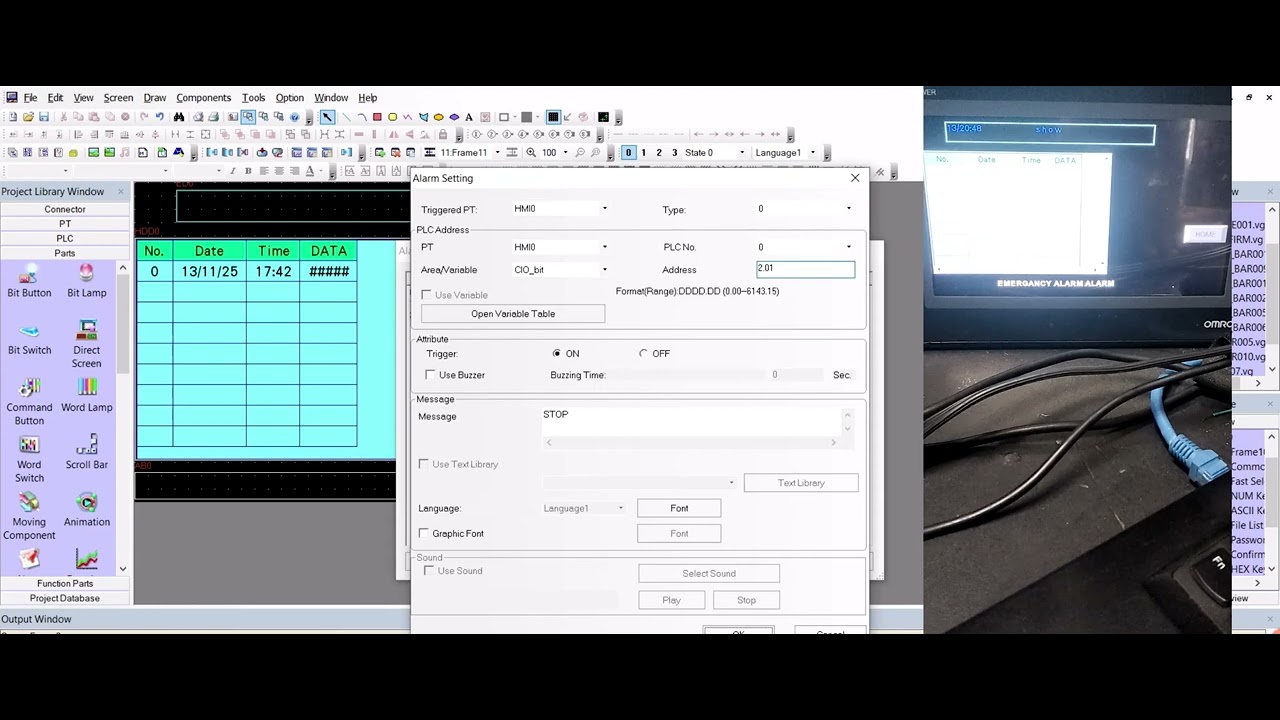The width and height of the screenshot is (1280, 720).
Task: Click the Select Sound button
Action: pyautogui.click(x=709, y=574)
